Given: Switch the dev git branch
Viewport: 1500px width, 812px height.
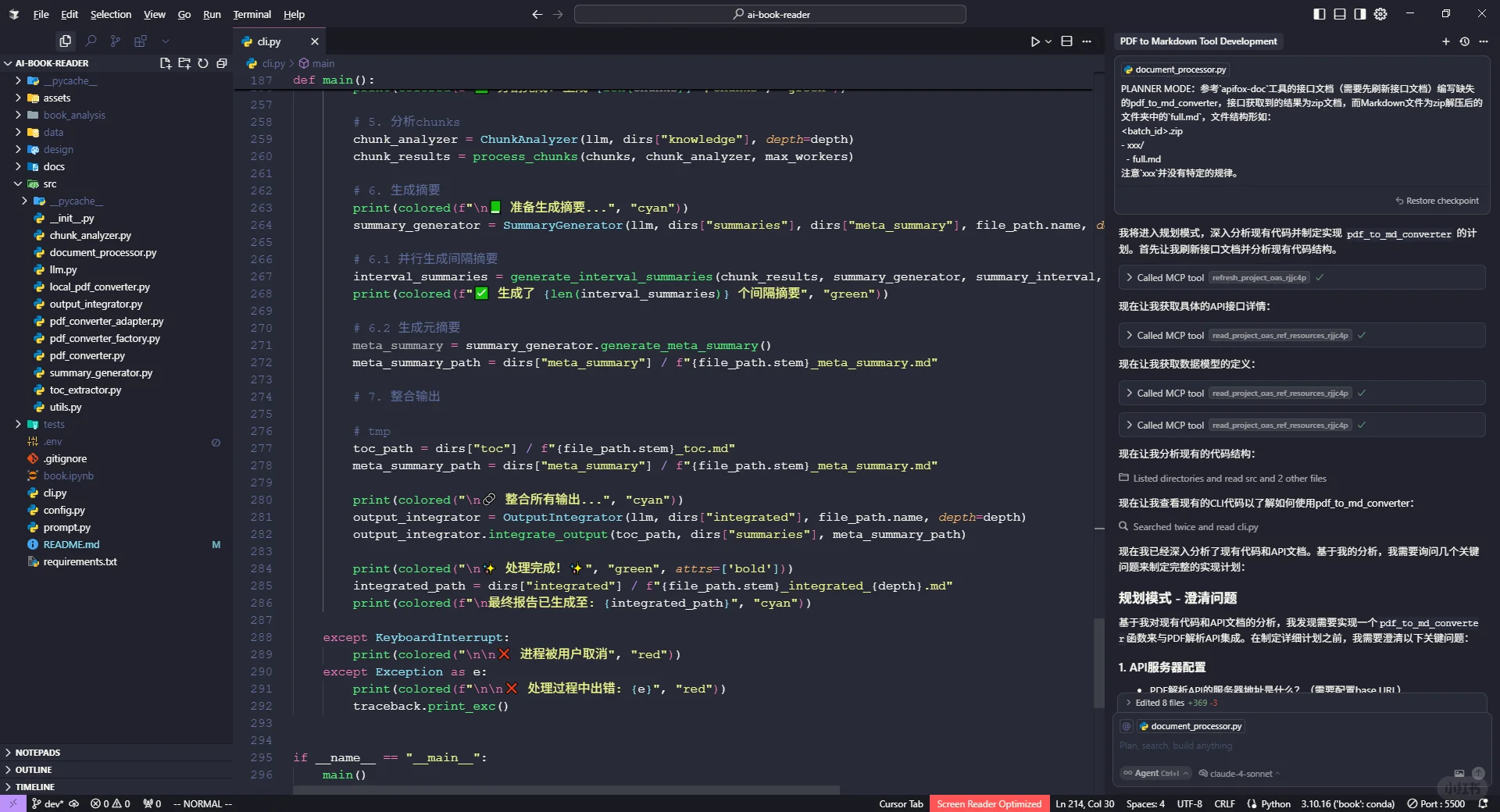Looking at the screenshot, I should tap(48, 803).
